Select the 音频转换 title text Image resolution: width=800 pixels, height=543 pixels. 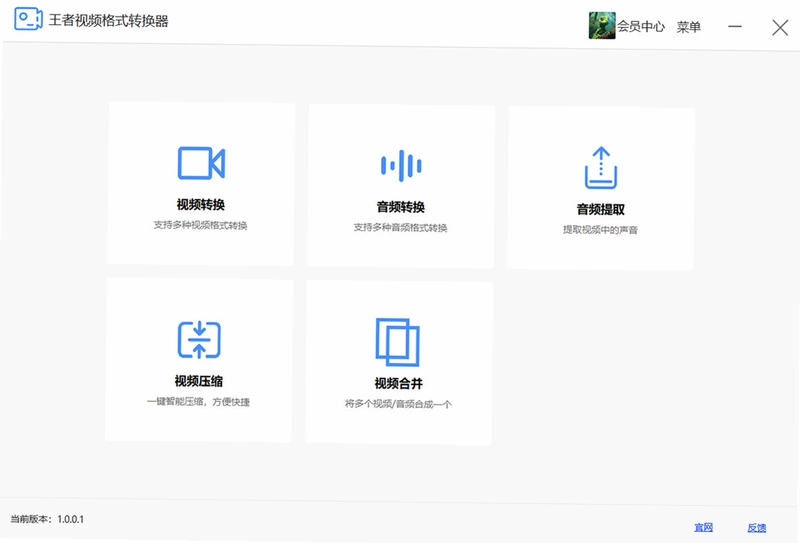click(401, 207)
